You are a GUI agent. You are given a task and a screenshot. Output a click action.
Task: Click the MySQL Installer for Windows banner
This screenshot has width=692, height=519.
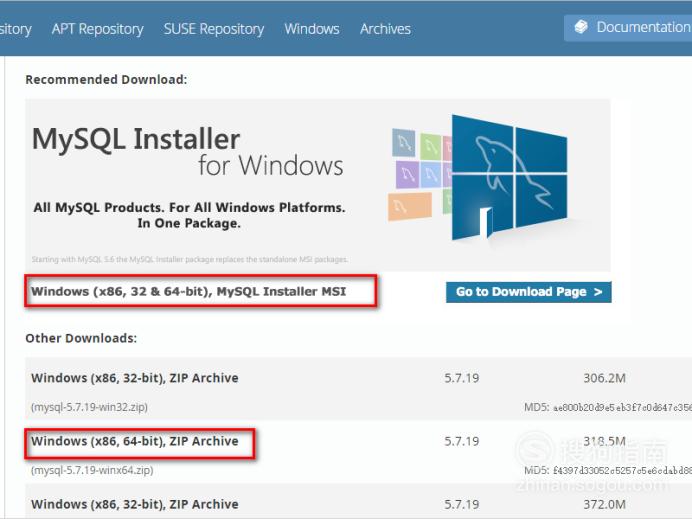point(318,185)
